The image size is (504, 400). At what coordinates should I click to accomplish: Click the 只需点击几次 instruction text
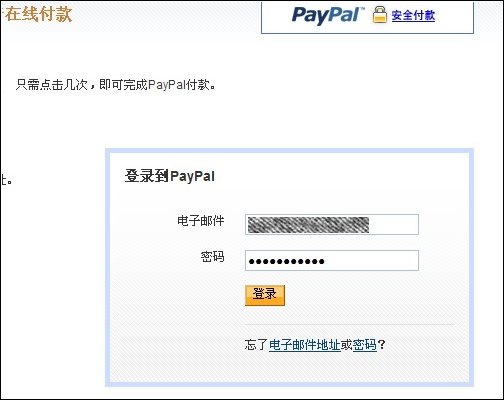52,85
